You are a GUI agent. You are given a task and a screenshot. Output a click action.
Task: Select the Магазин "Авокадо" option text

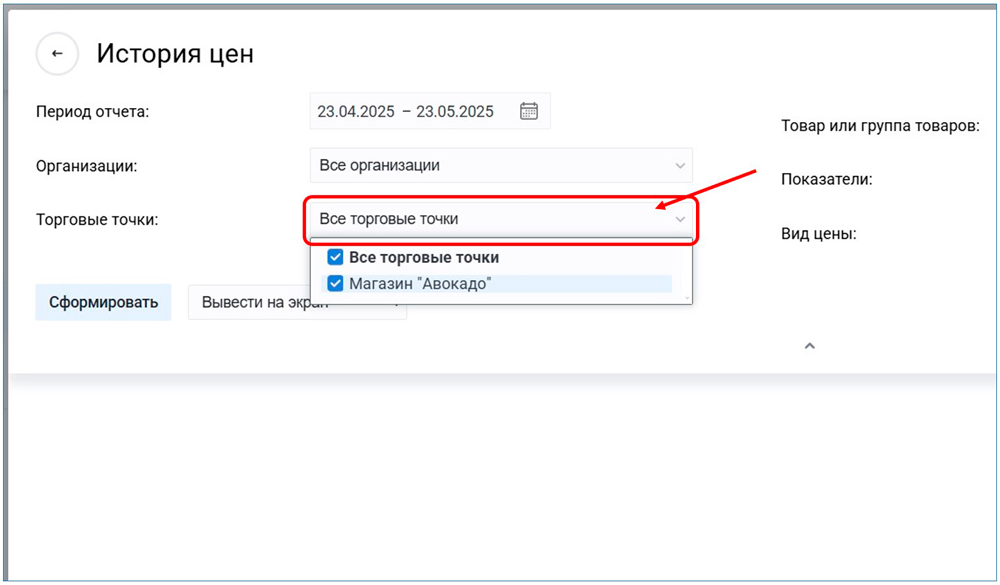pos(420,284)
